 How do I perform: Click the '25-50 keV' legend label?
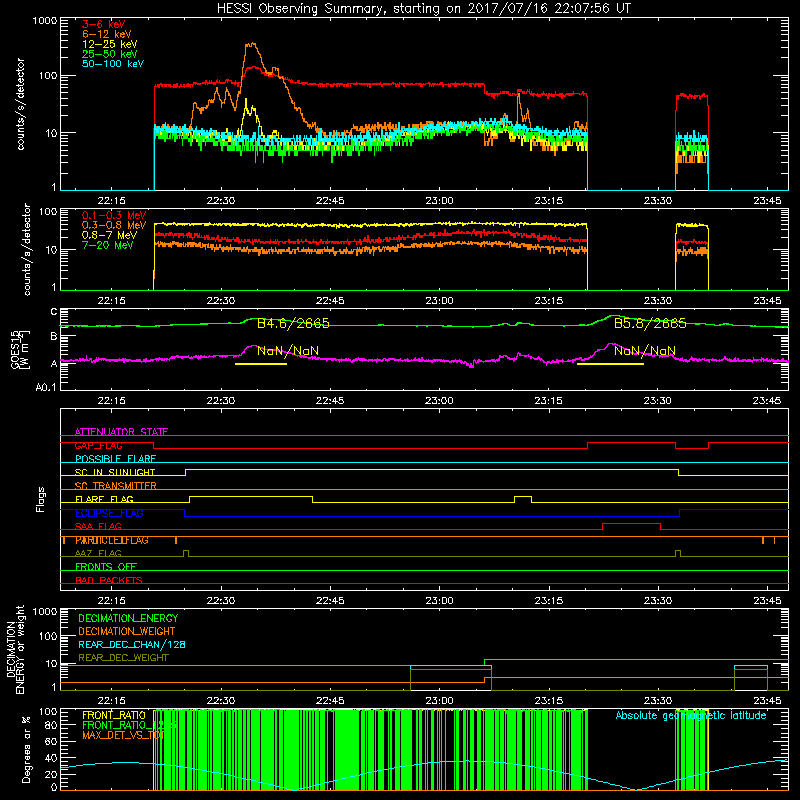point(110,54)
